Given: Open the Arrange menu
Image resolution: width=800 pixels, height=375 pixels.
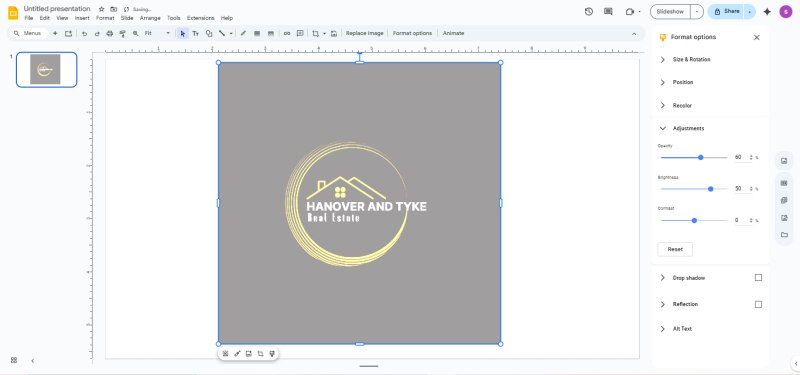Looking at the screenshot, I should (150, 18).
